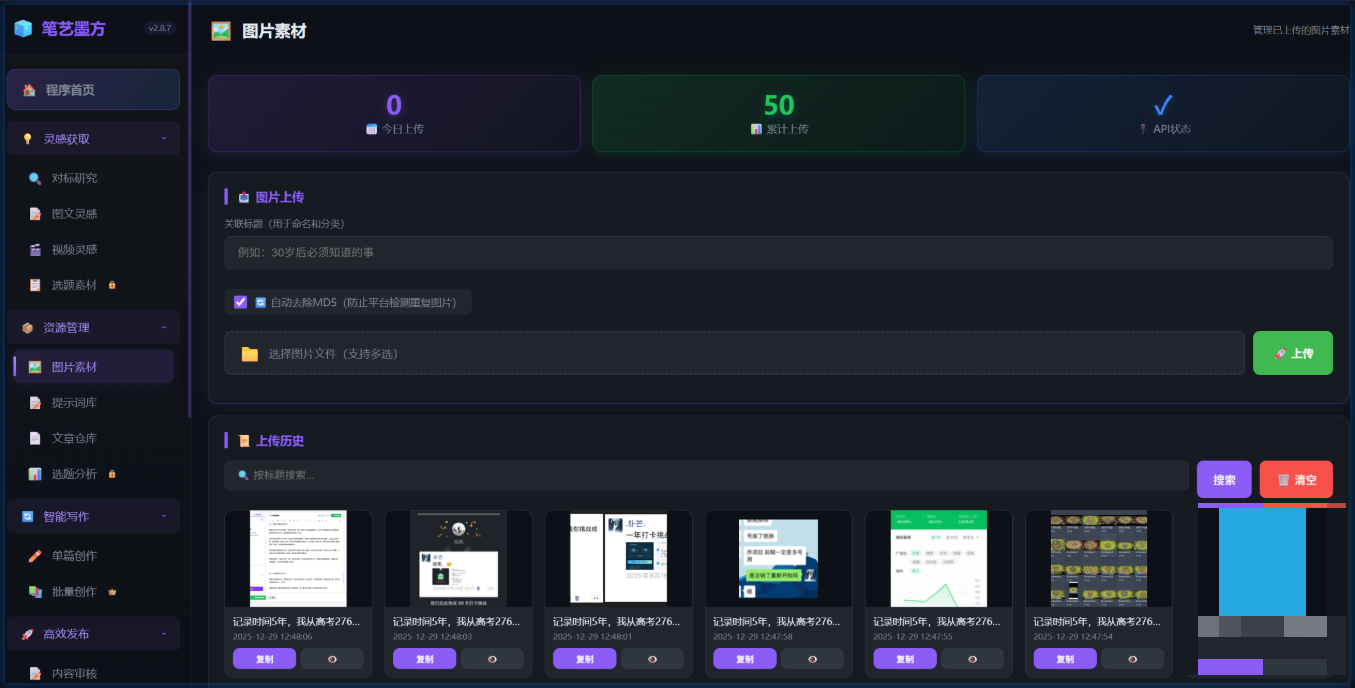1355x688 pixels.
Task: Uncheck the 自动去除MD5 checkbox
Action: click(x=240, y=302)
